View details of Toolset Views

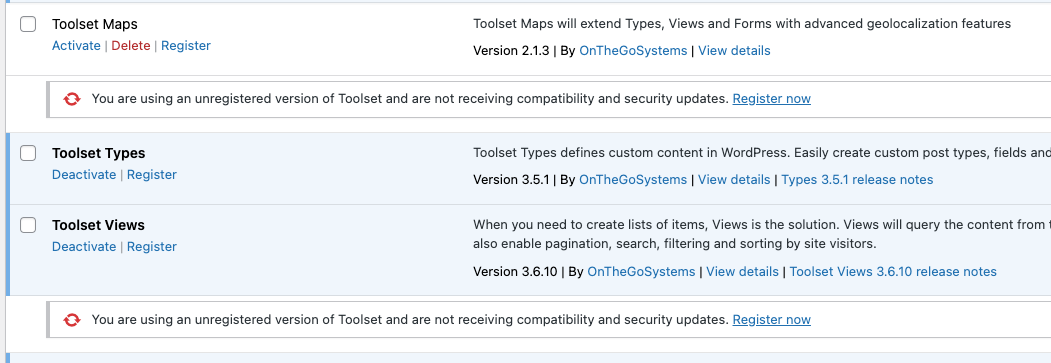(x=743, y=271)
